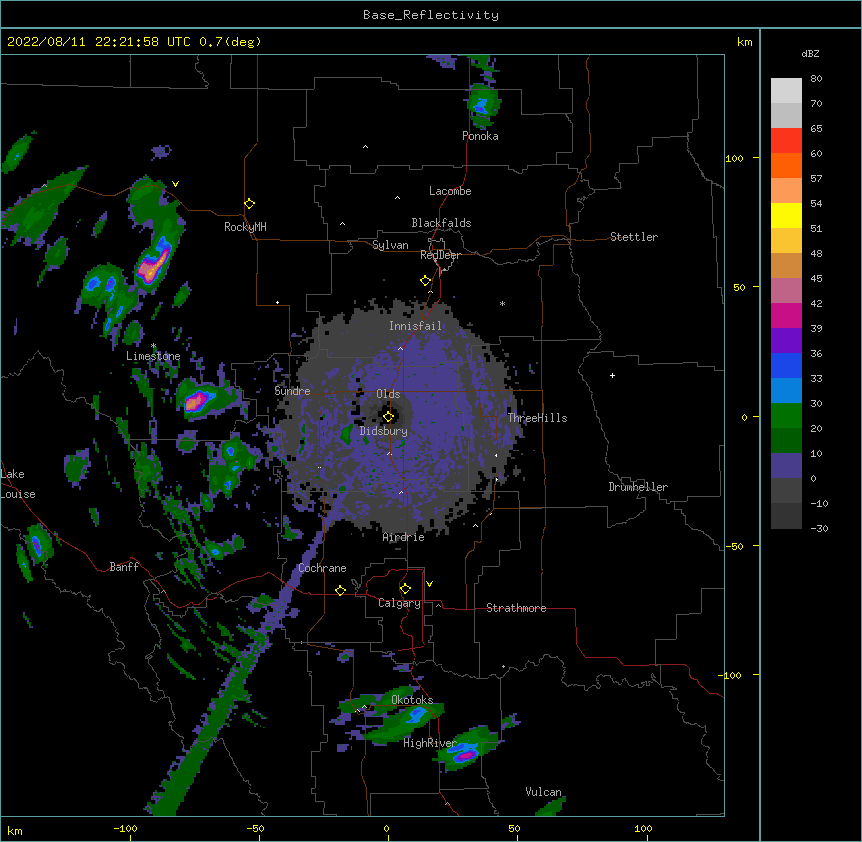Screen dimensions: 862x842
Task: Click the Limestone label
Action: pos(153,356)
